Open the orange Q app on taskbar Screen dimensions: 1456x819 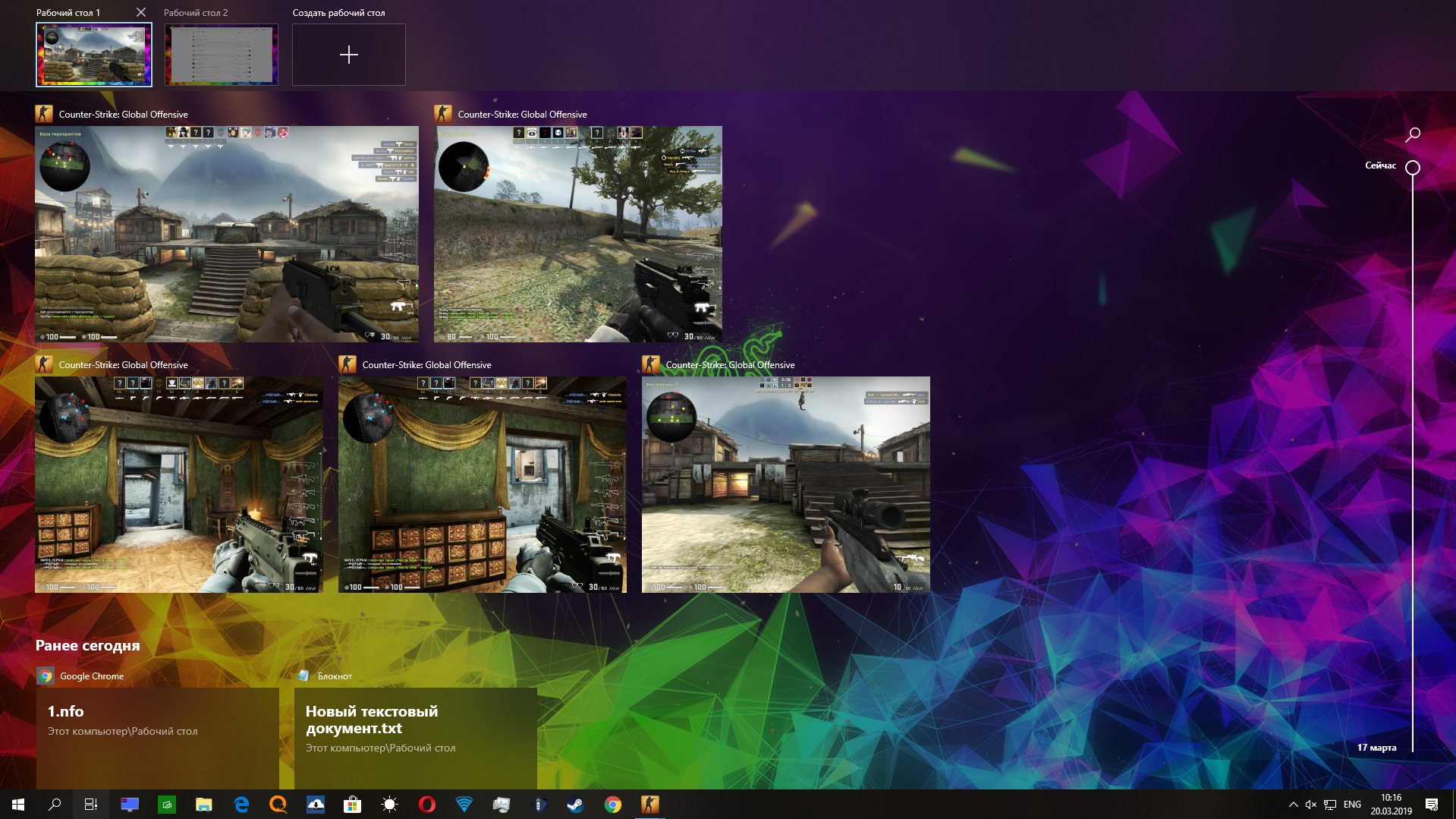(x=278, y=805)
